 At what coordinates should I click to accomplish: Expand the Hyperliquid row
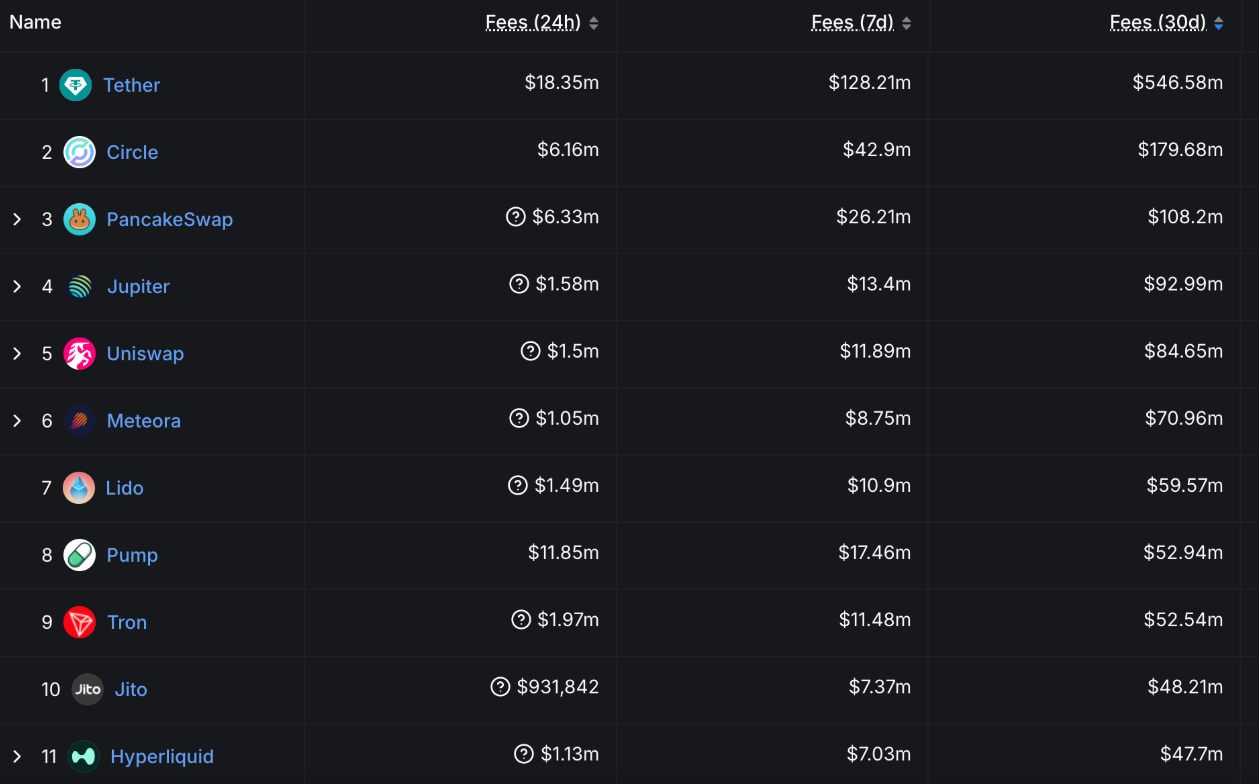pos(17,756)
